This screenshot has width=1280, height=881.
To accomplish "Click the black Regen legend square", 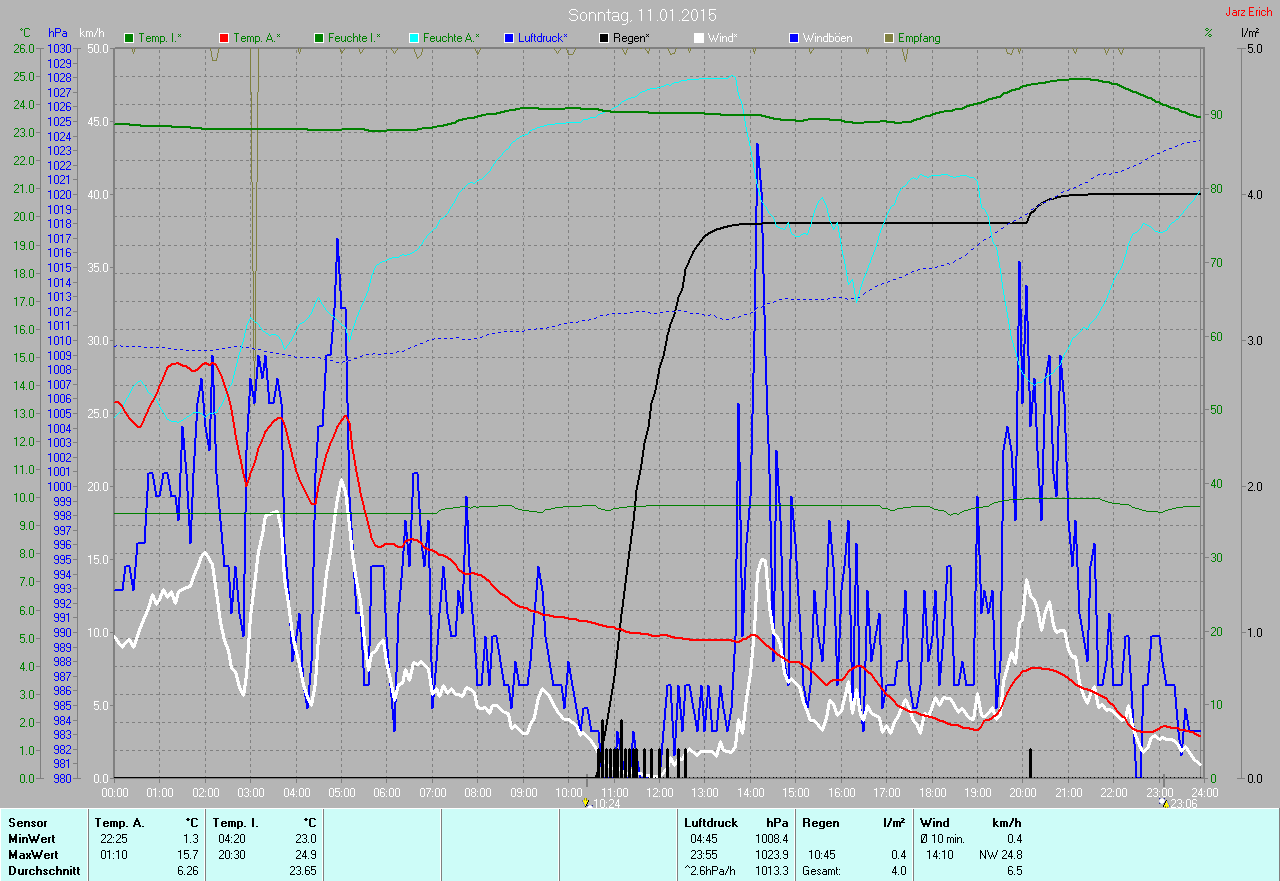I will pyautogui.click(x=604, y=38).
